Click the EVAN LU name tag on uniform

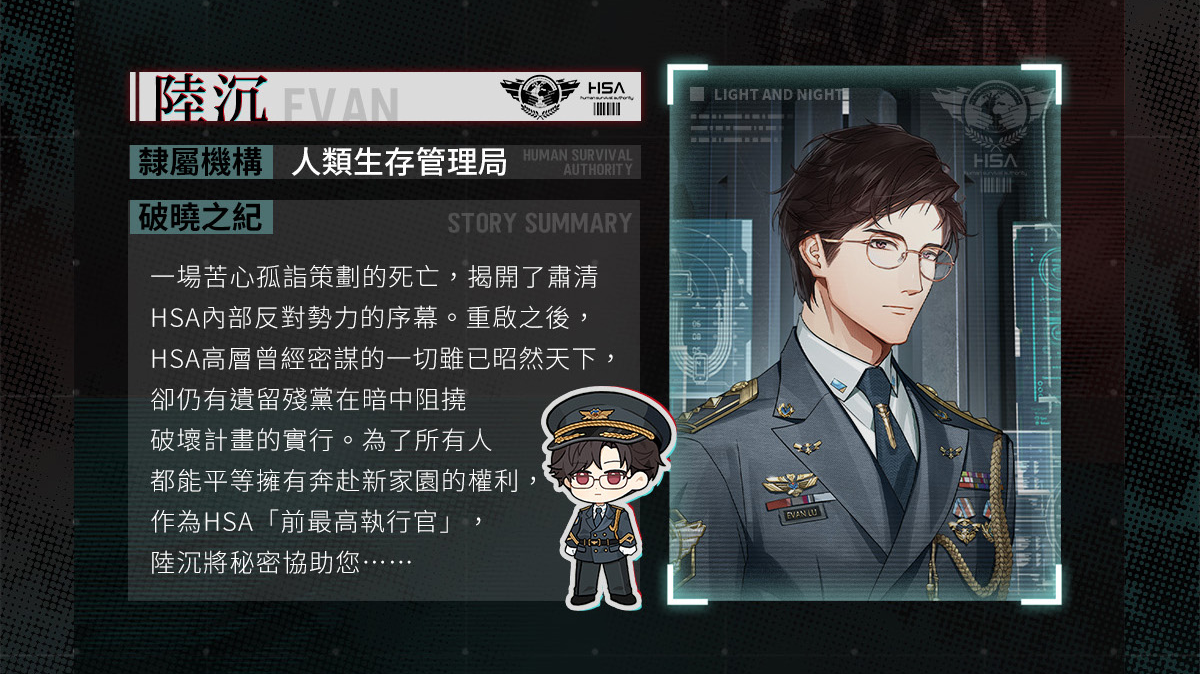(801, 513)
